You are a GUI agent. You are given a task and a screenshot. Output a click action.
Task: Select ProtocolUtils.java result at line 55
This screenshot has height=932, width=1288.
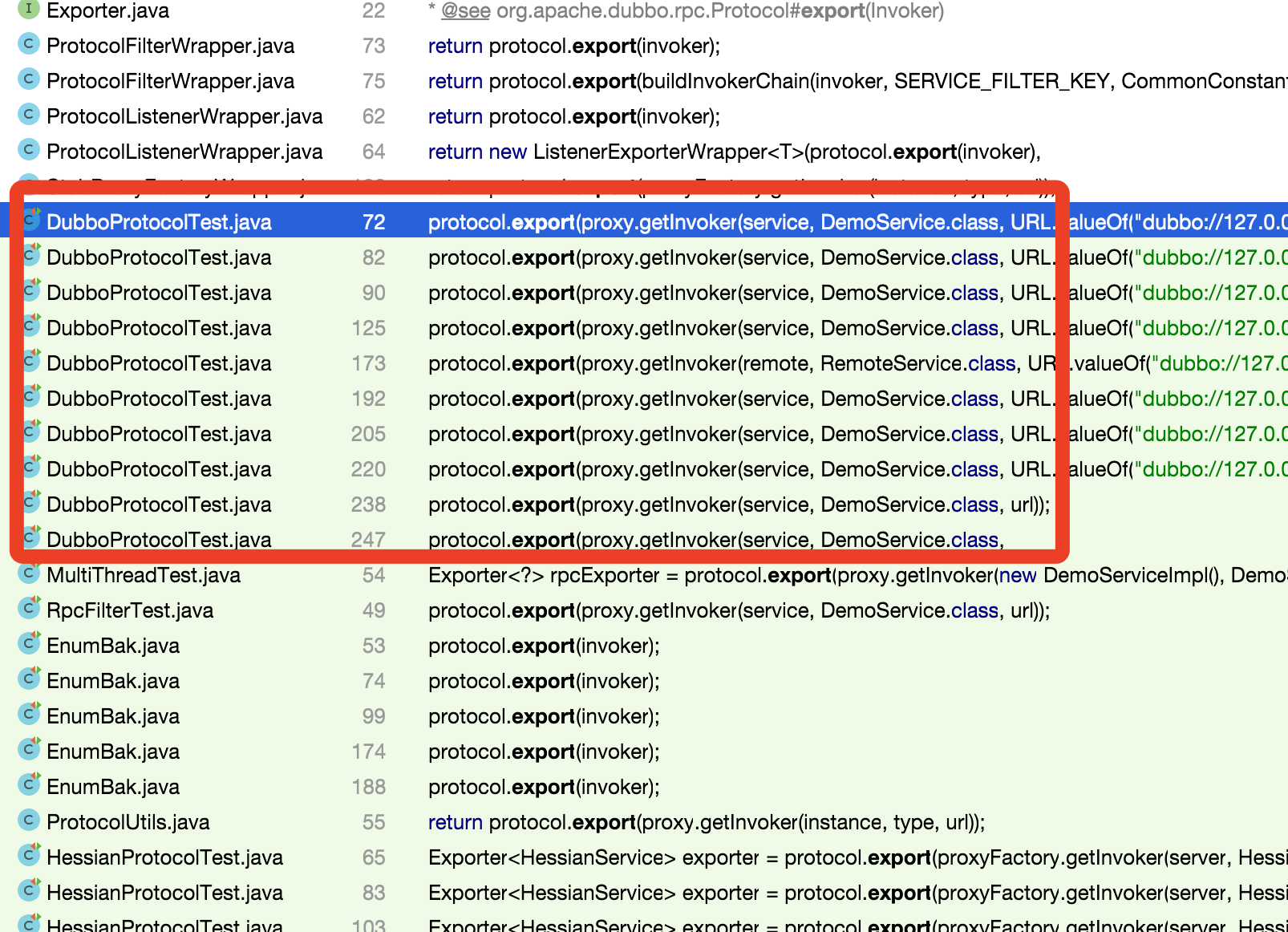644,822
